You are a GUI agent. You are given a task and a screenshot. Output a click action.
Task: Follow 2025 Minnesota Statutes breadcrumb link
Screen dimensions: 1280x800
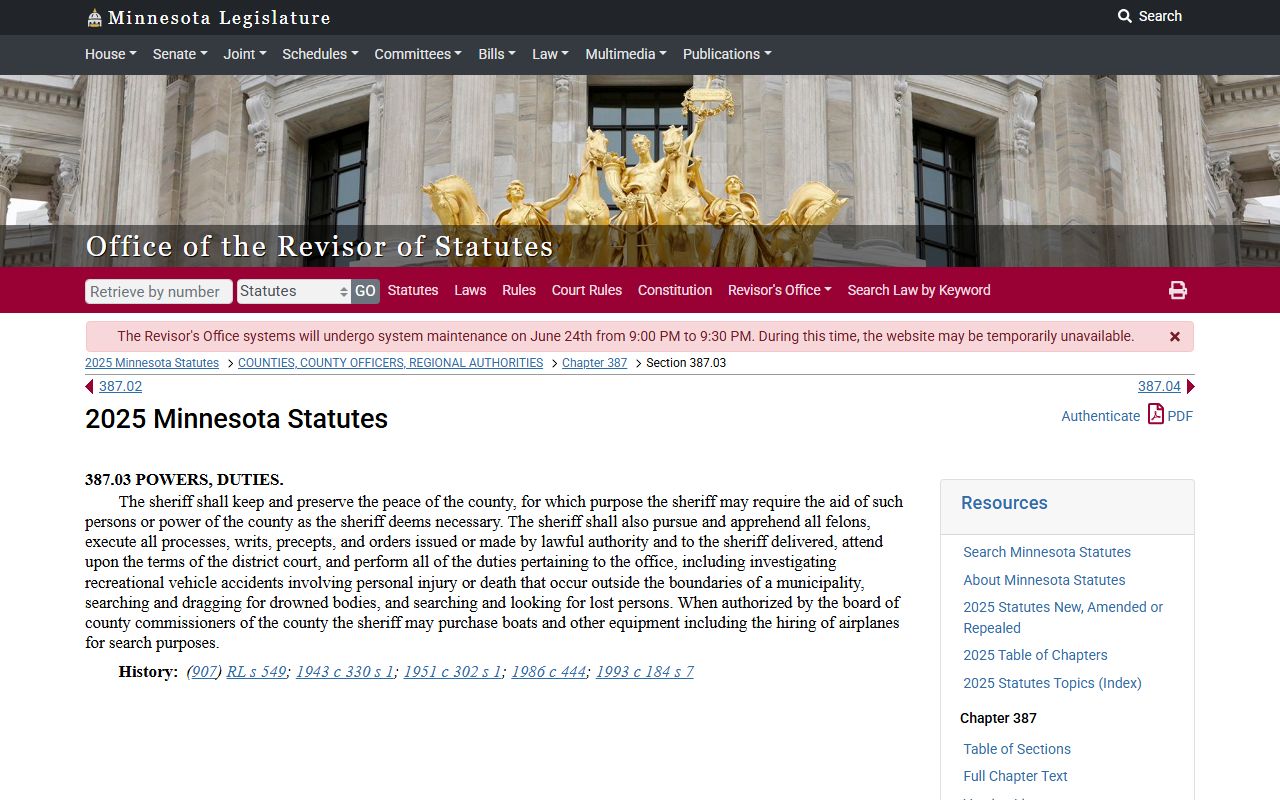pos(152,363)
